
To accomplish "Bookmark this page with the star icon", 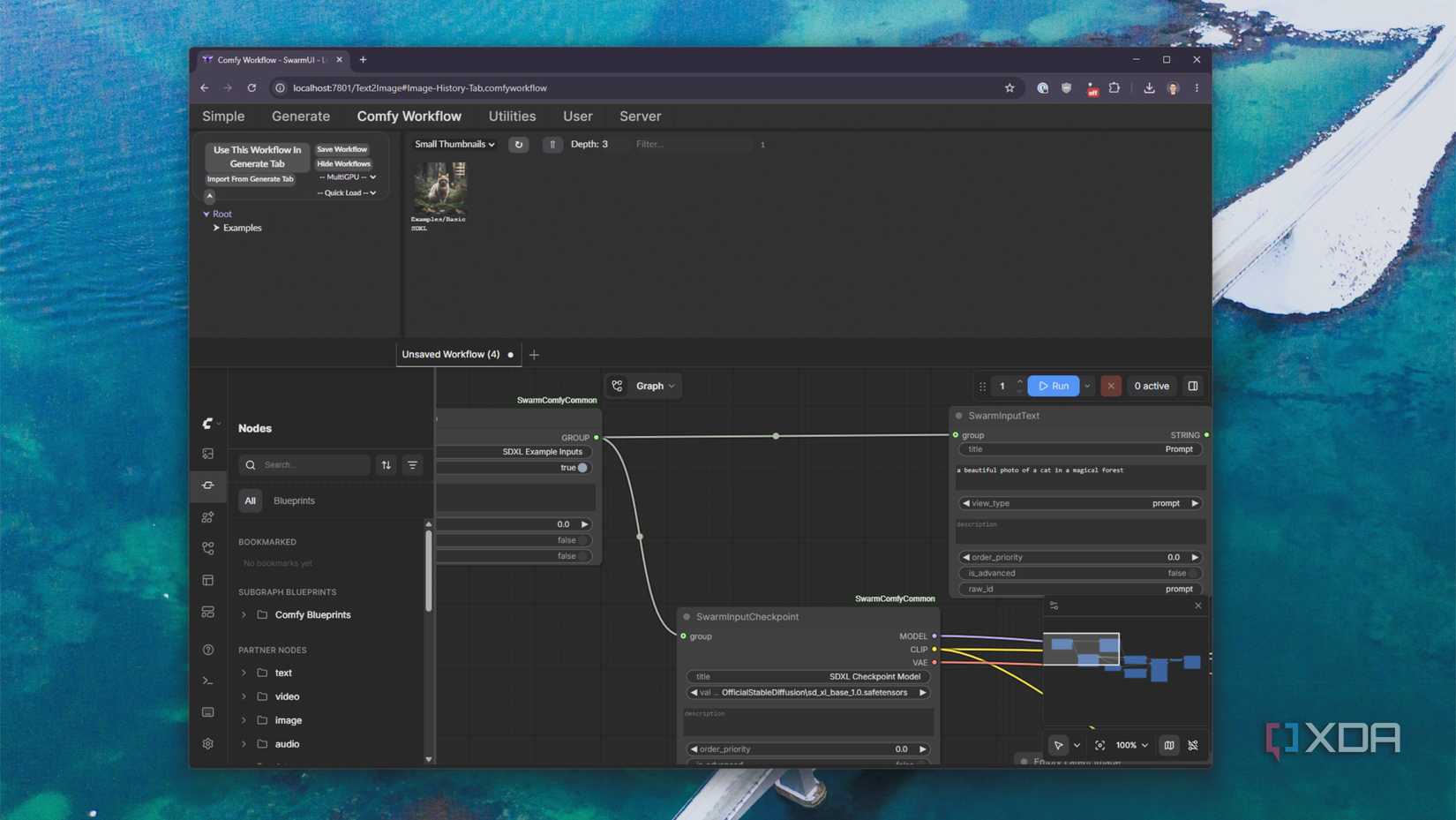I will tap(1009, 88).
